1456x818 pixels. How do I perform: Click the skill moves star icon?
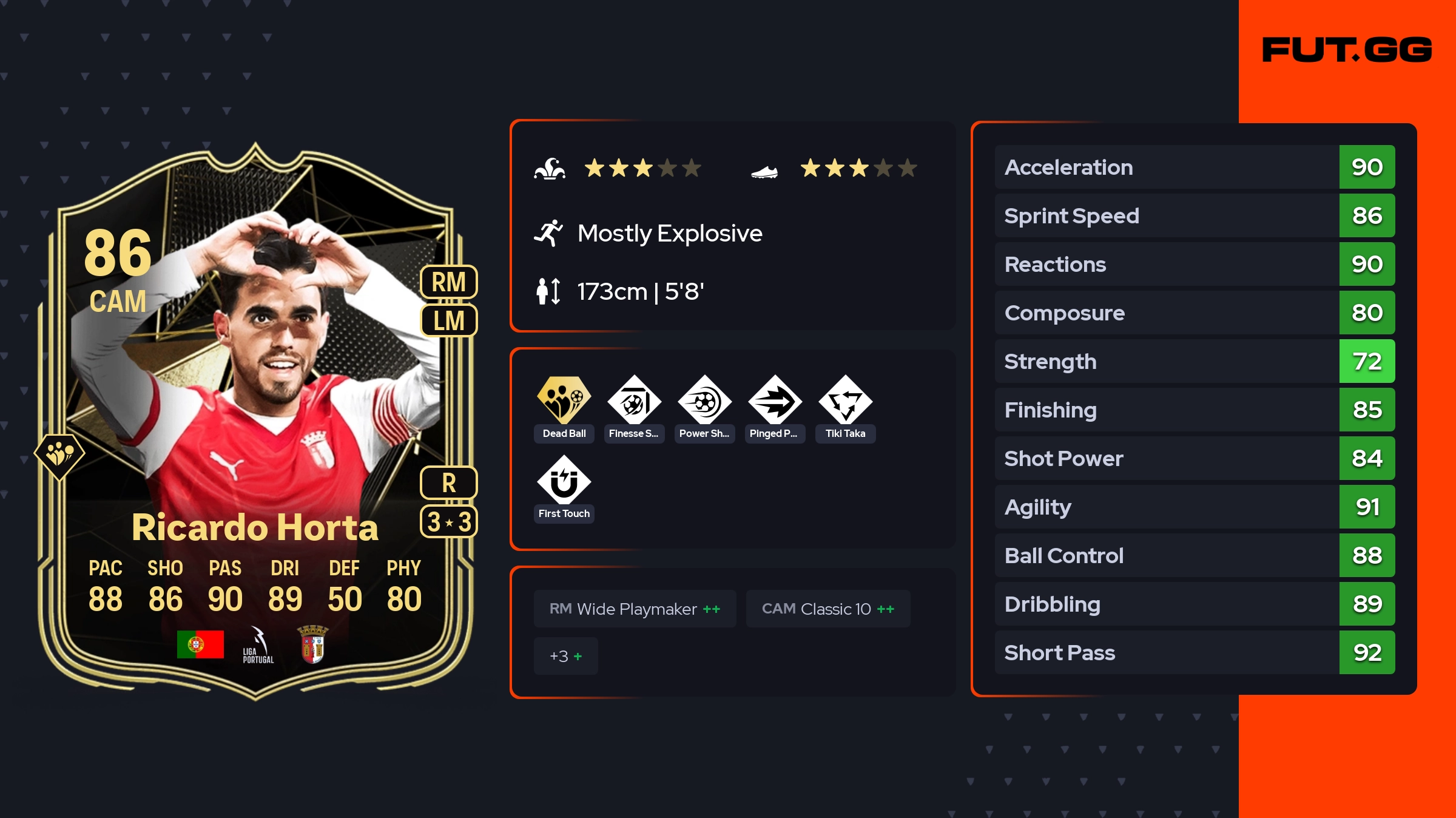point(550,168)
